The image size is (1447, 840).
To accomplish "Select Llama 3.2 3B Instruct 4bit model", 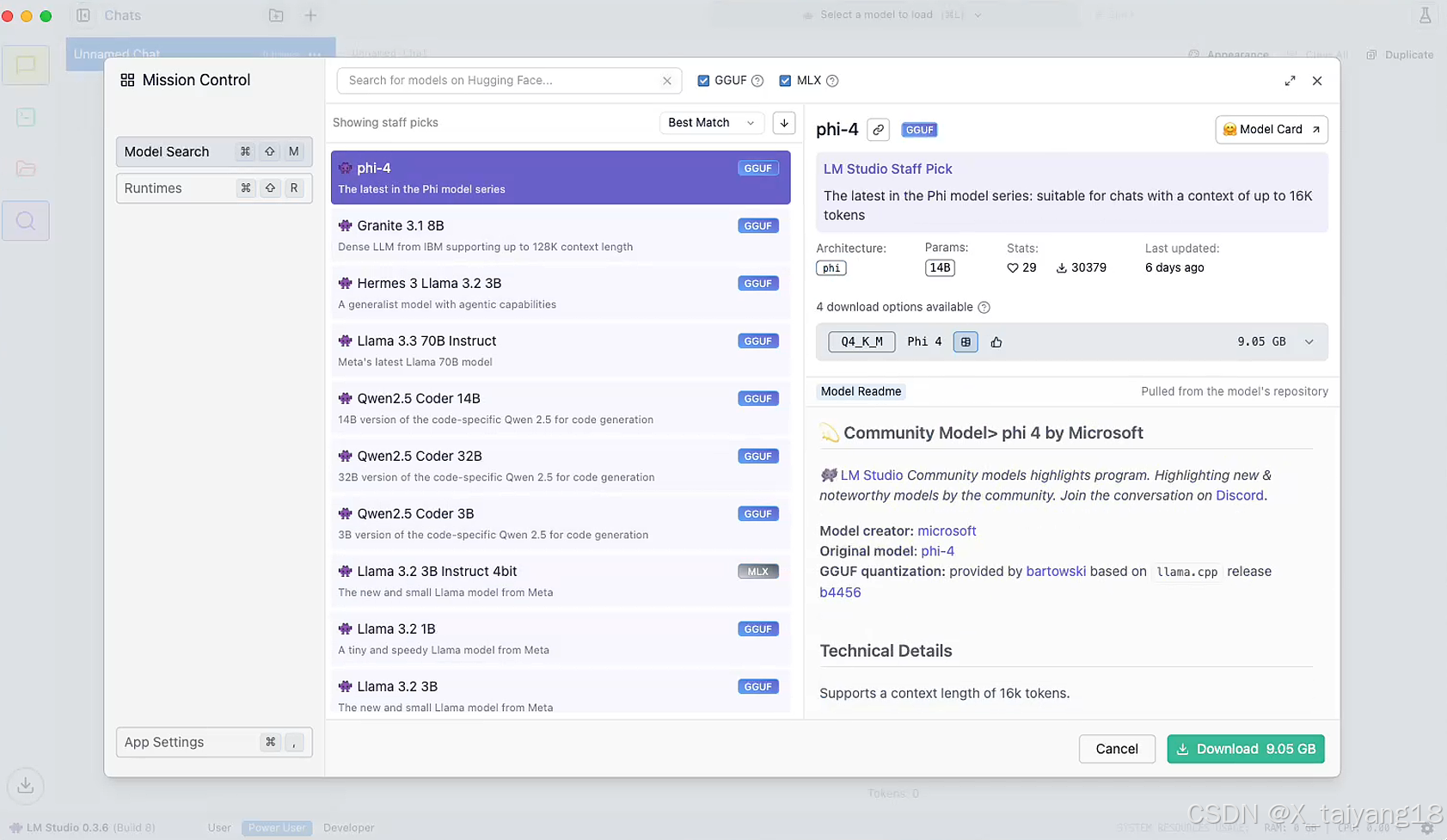I will coord(561,580).
